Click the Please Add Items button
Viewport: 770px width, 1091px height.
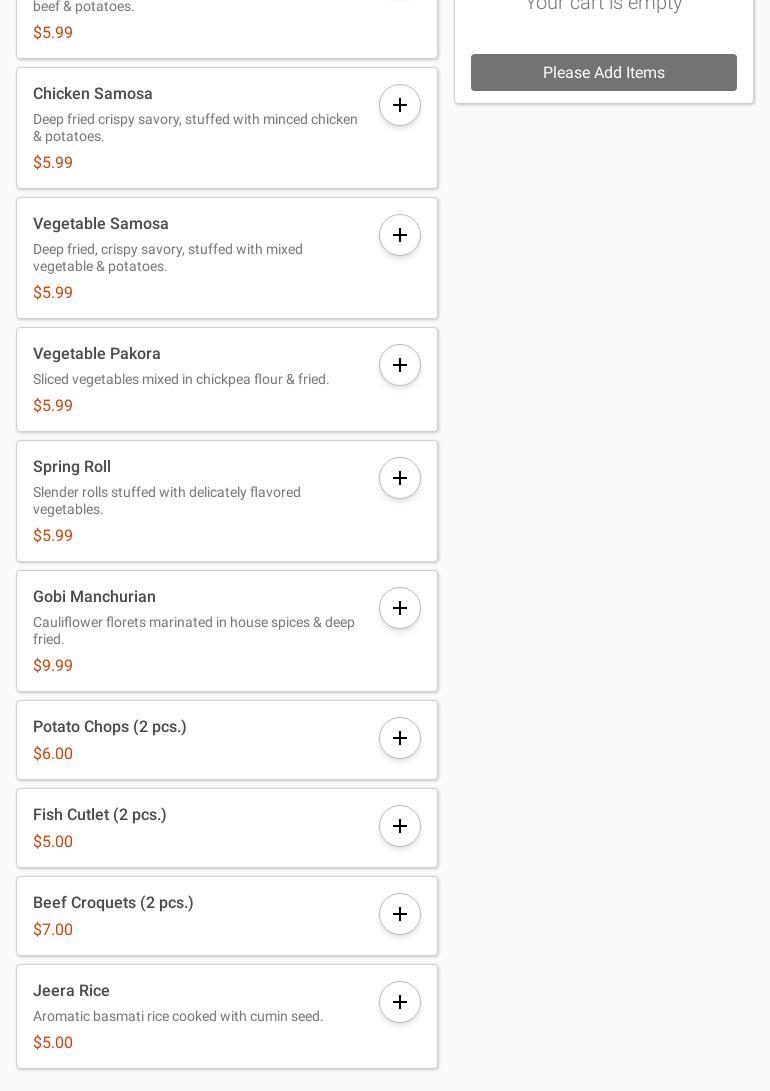(x=604, y=73)
